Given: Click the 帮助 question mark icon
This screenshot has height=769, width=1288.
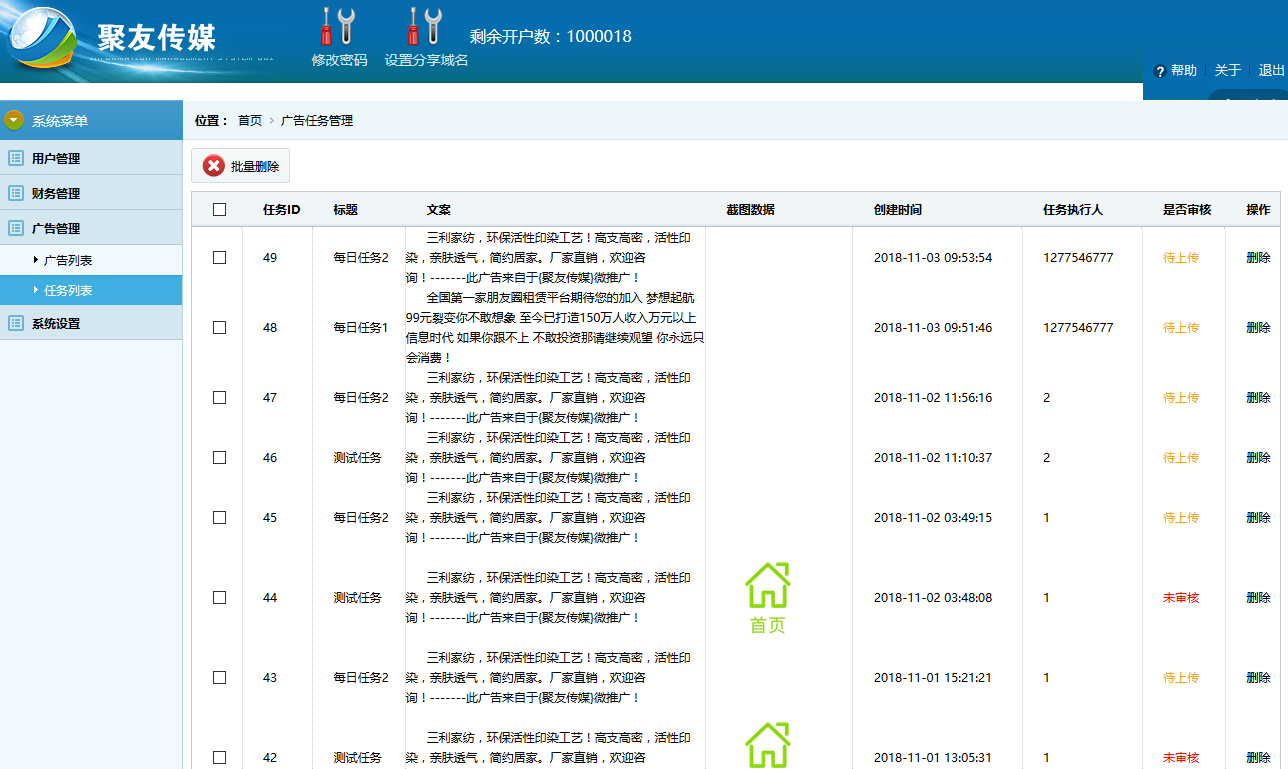Looking at the screenshot, I should [x=1160, y=71].
